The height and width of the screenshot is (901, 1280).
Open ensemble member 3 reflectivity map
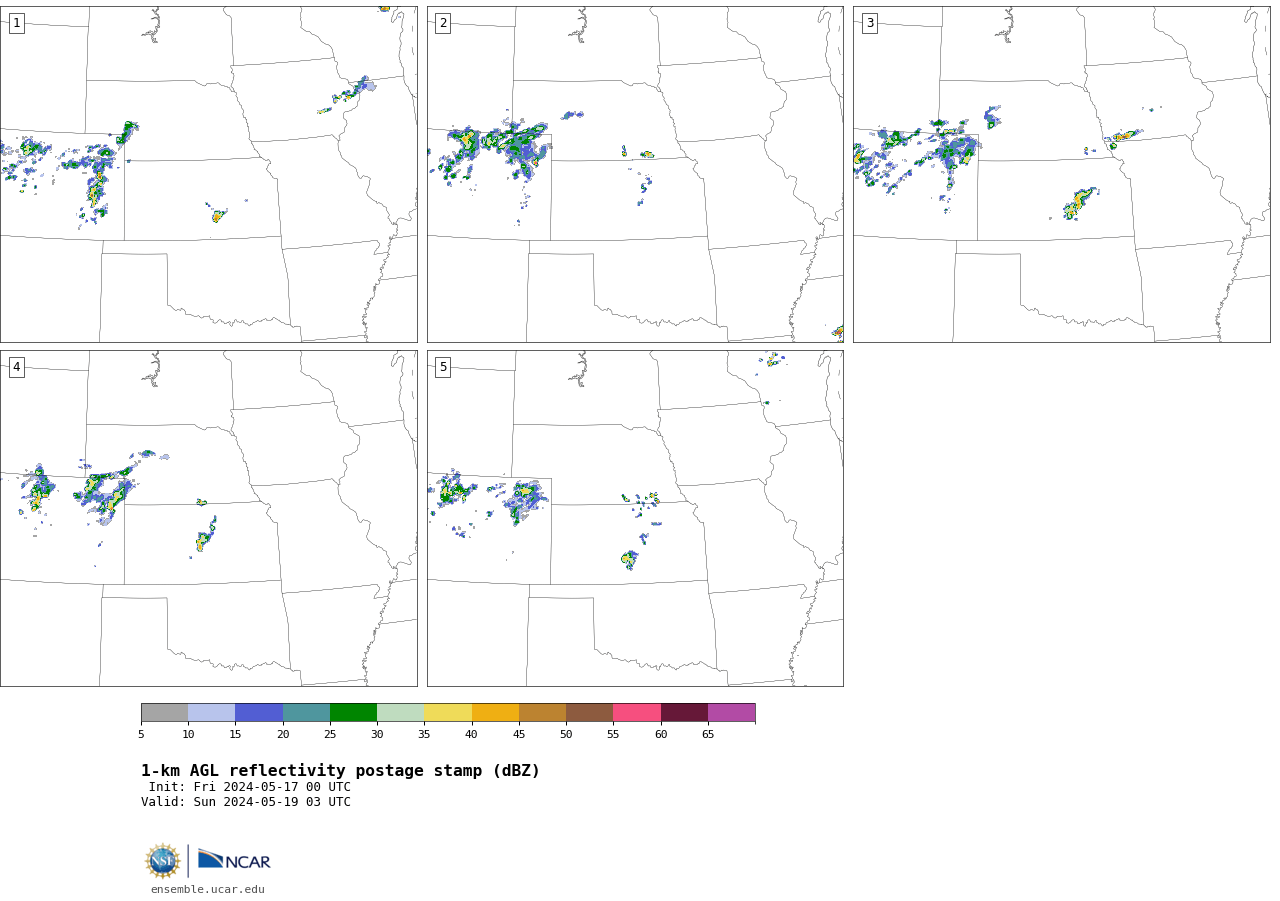pos(1061,174)
